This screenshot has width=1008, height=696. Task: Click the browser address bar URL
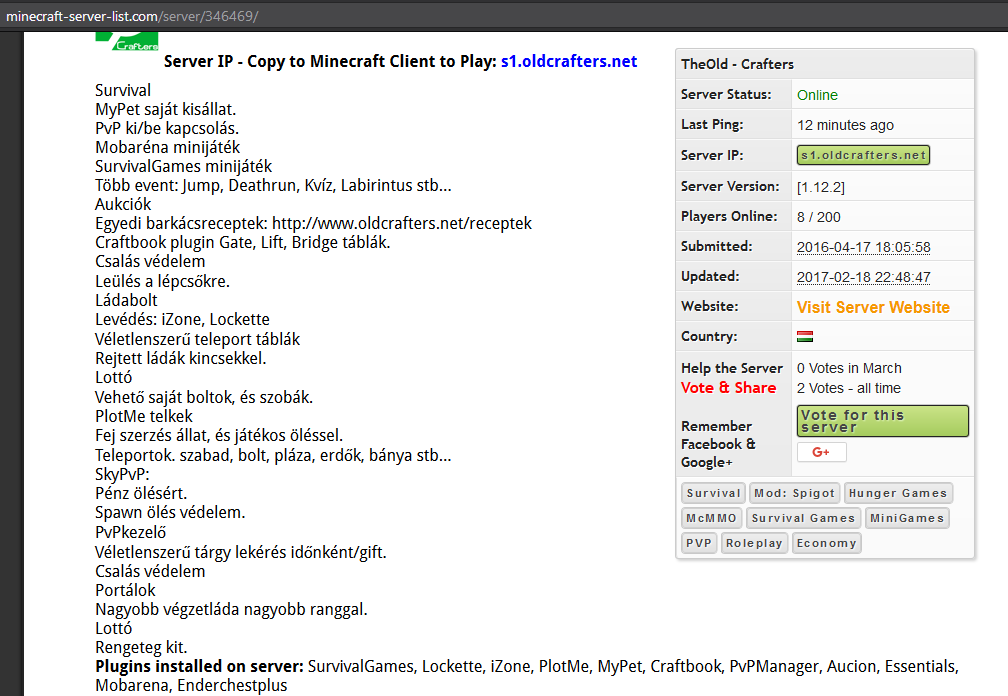pos(132,16)
